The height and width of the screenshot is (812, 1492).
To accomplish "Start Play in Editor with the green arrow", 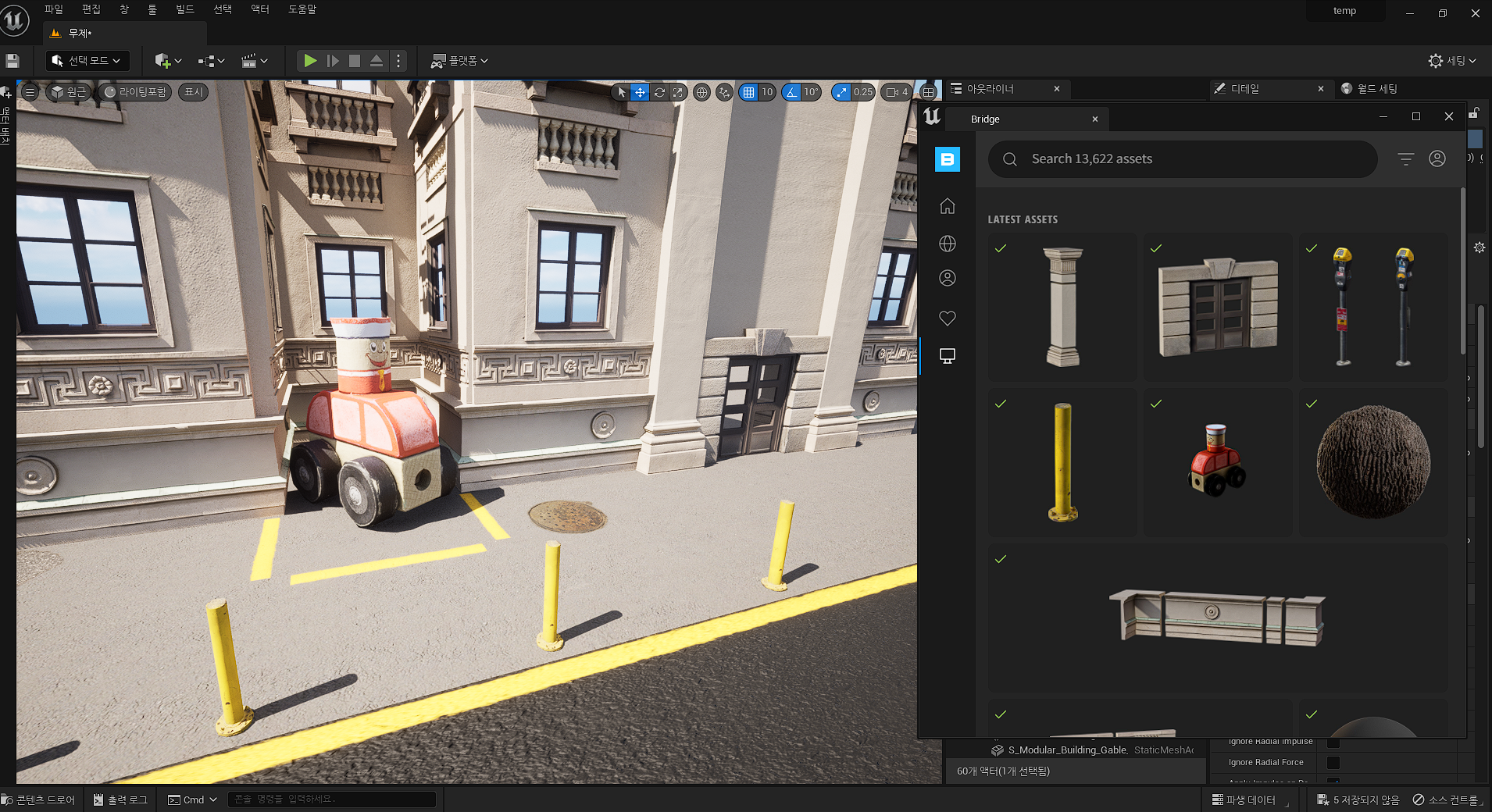I will pyautogui.click(x=310, y=61).
